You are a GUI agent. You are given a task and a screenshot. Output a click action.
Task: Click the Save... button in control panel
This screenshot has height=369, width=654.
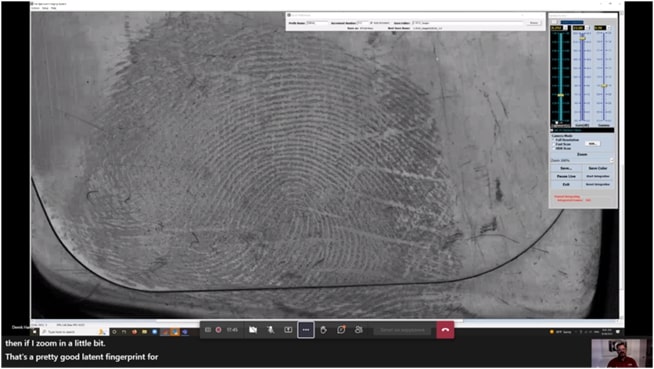566,168
